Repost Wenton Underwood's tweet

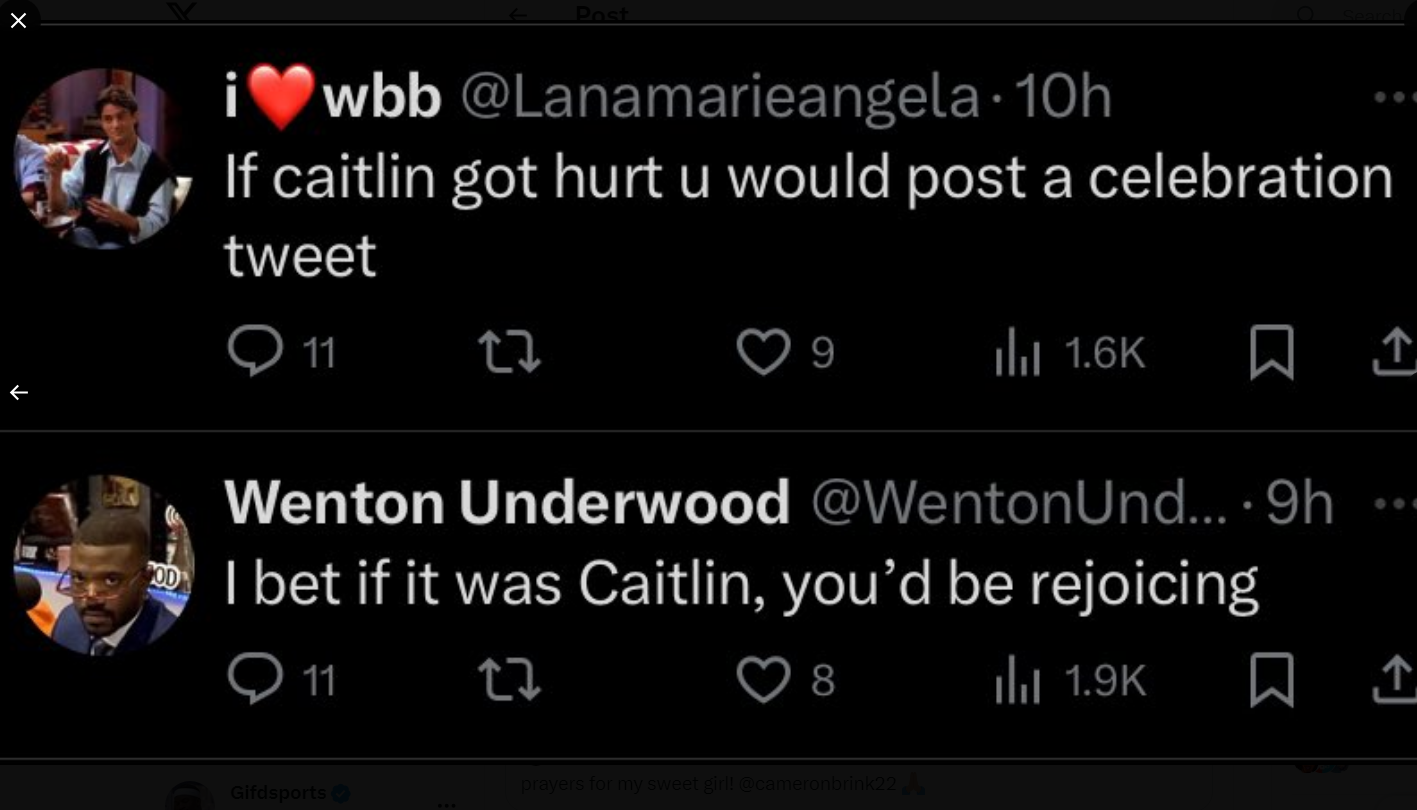[x=510, y=680]
